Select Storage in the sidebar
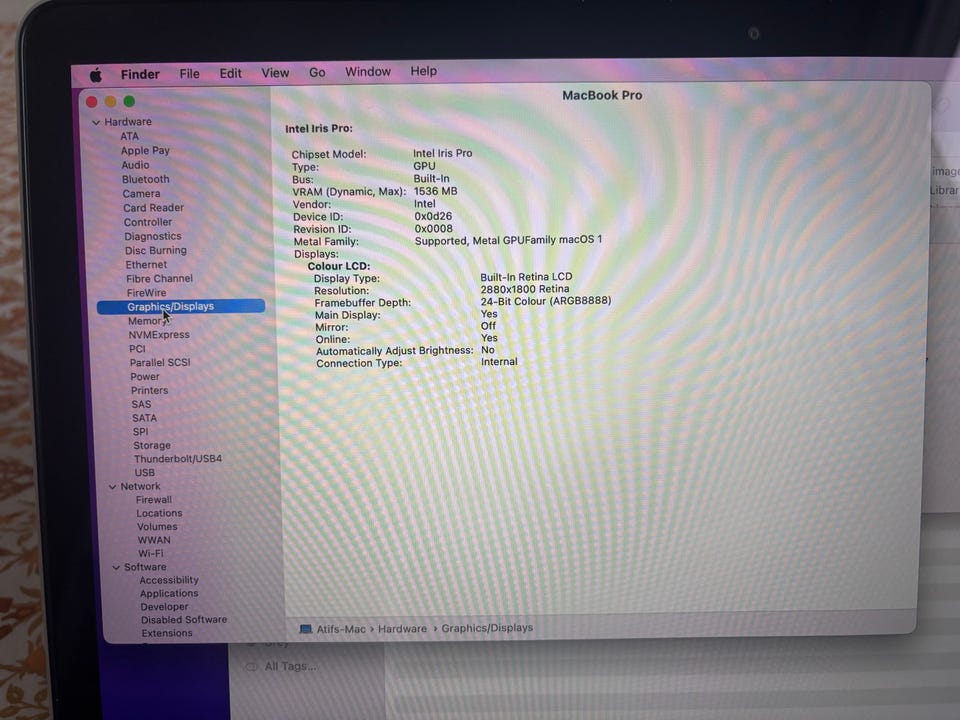Viewport: 960px width, 720px height. 152,446
